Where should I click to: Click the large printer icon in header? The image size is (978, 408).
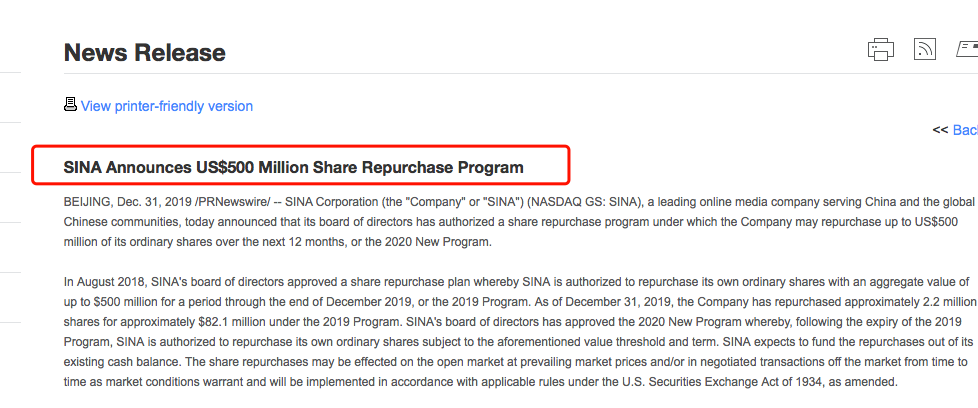[881, 49]
